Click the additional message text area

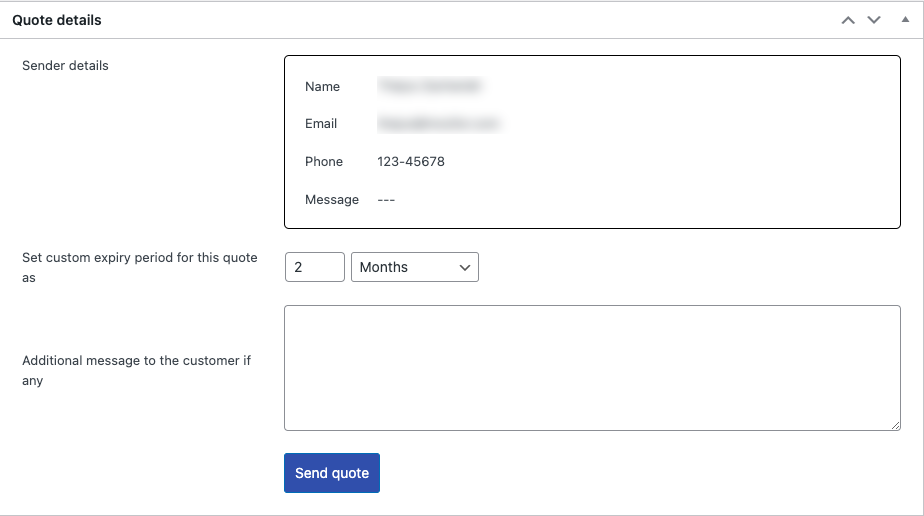click(x=592, y=368)
